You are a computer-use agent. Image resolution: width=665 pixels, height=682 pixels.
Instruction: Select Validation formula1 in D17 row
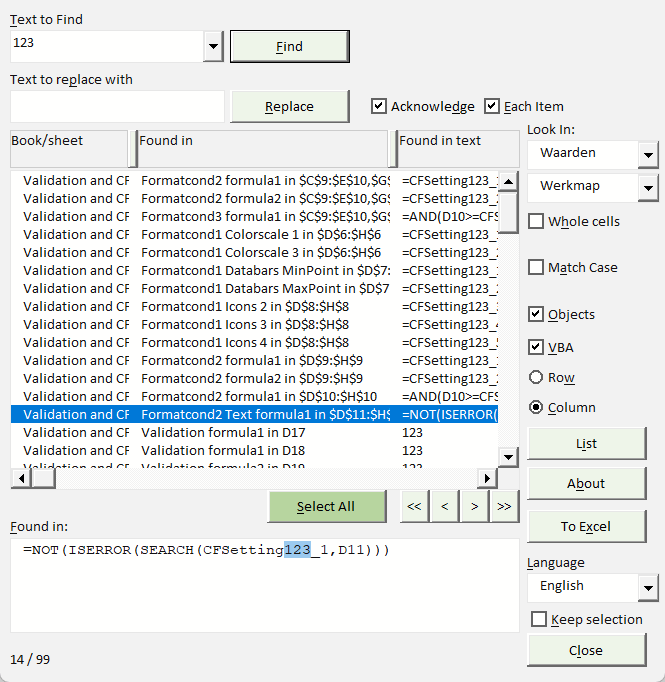pos(254,433)
